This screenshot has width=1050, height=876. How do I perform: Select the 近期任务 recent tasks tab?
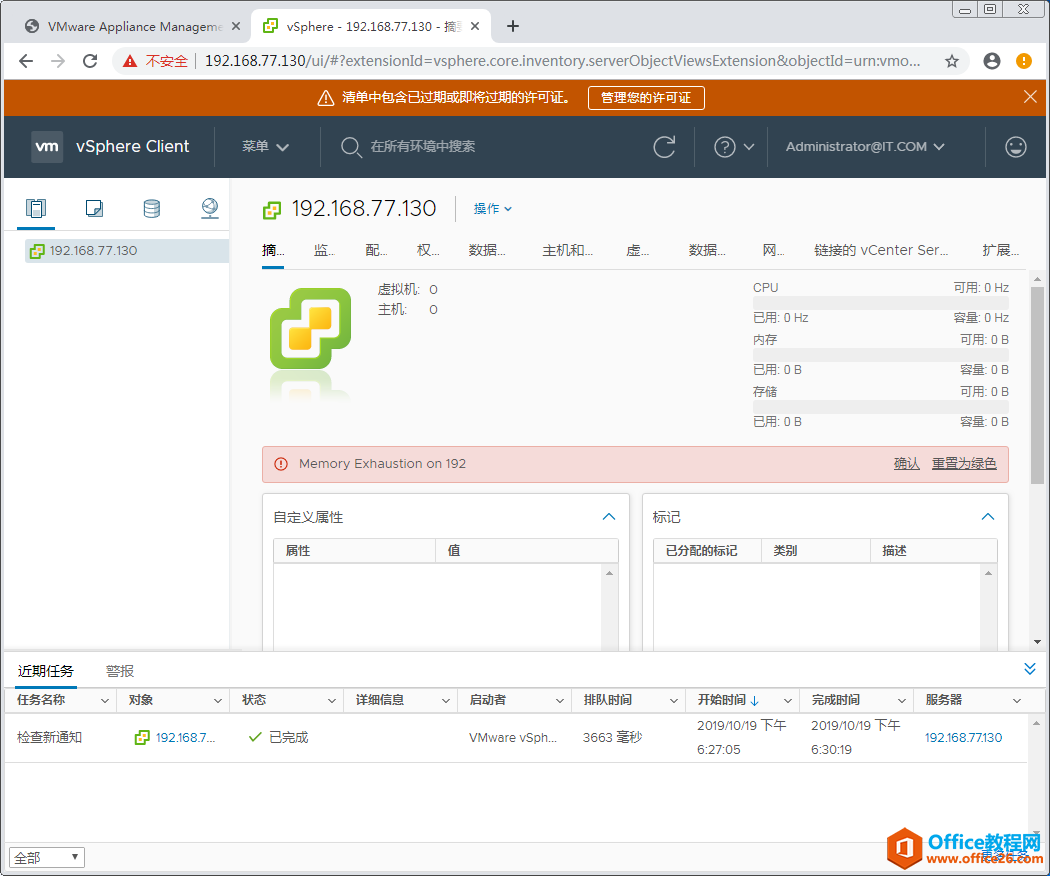[x=46, y=670]
